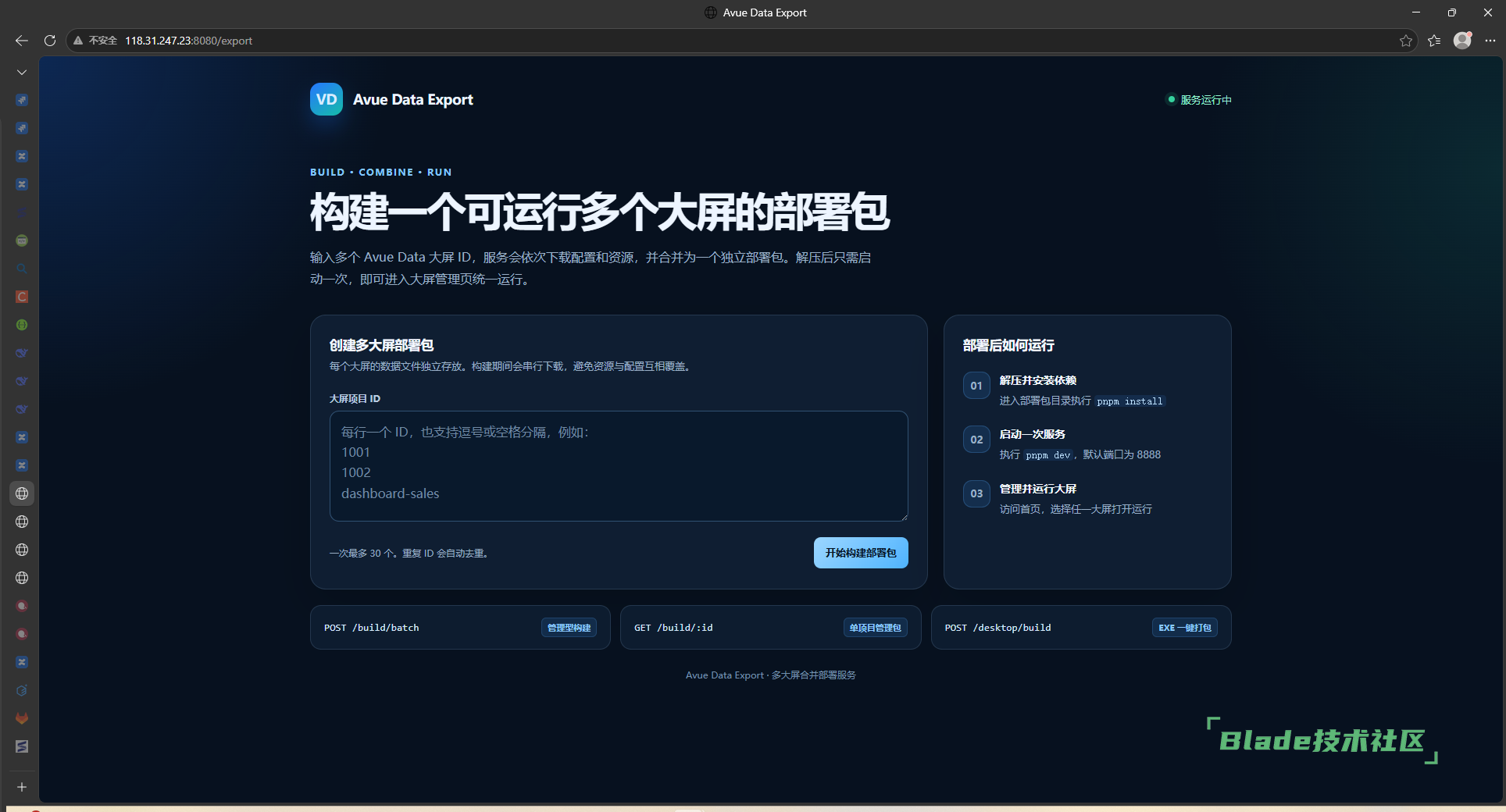Switch to the red C icon tab
1506x812 pixels.
coord(22,297)
